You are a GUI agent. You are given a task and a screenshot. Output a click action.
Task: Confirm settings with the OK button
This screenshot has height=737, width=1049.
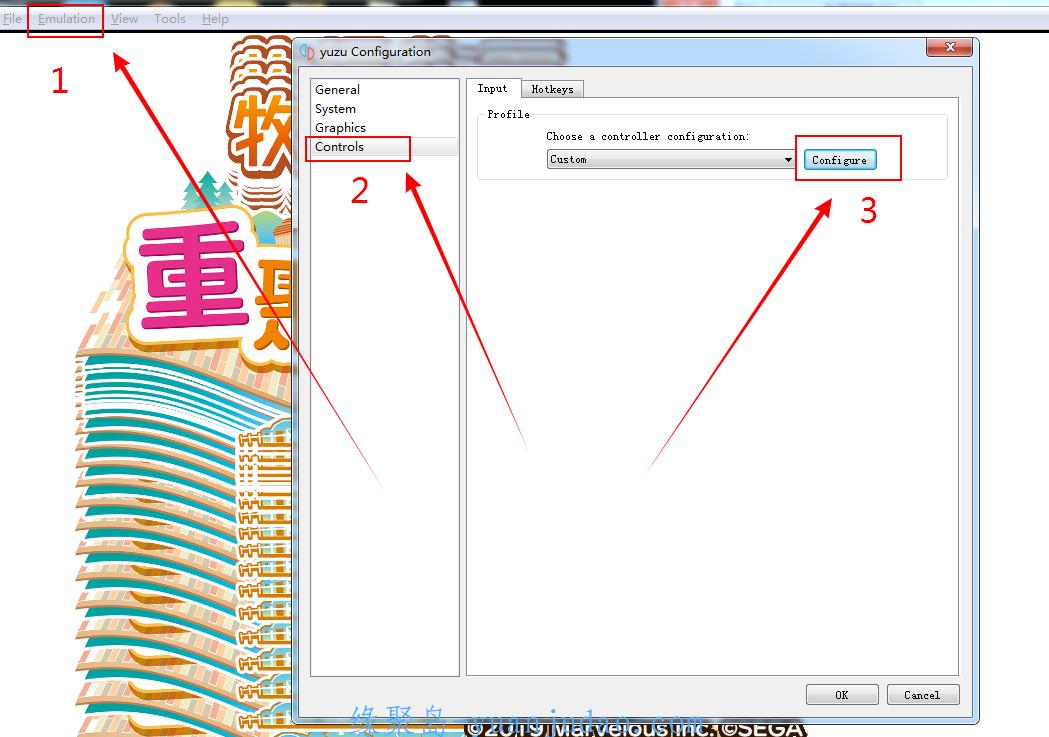coord(842,695)
